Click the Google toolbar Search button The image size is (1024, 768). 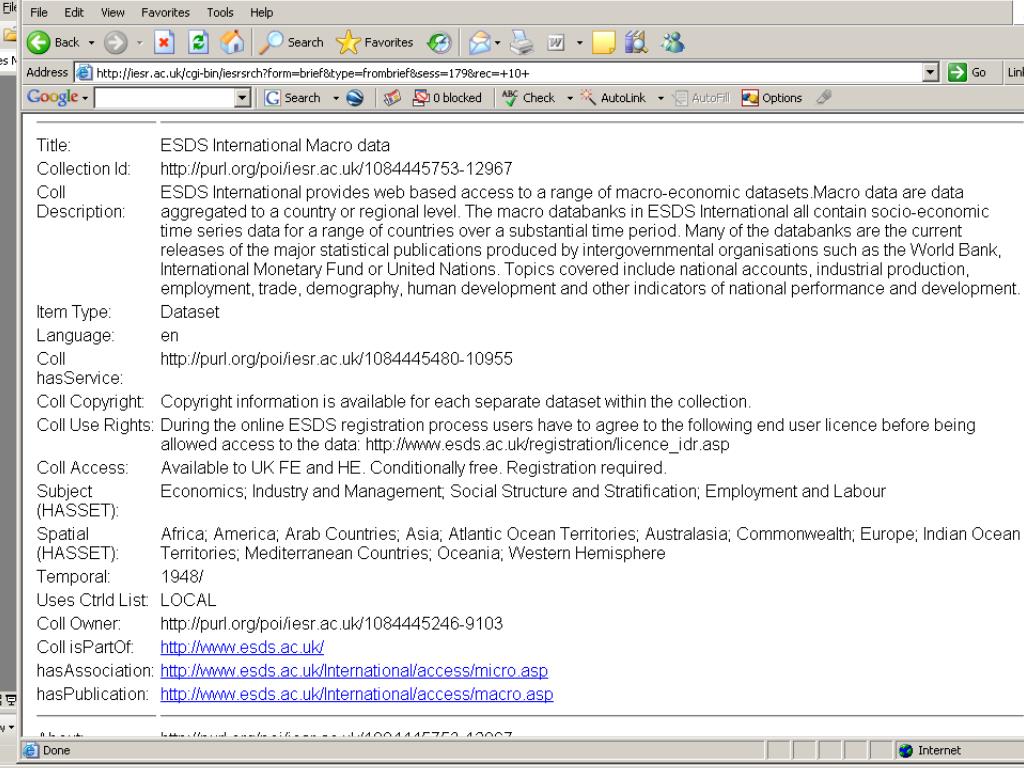[x=293, y=97]
